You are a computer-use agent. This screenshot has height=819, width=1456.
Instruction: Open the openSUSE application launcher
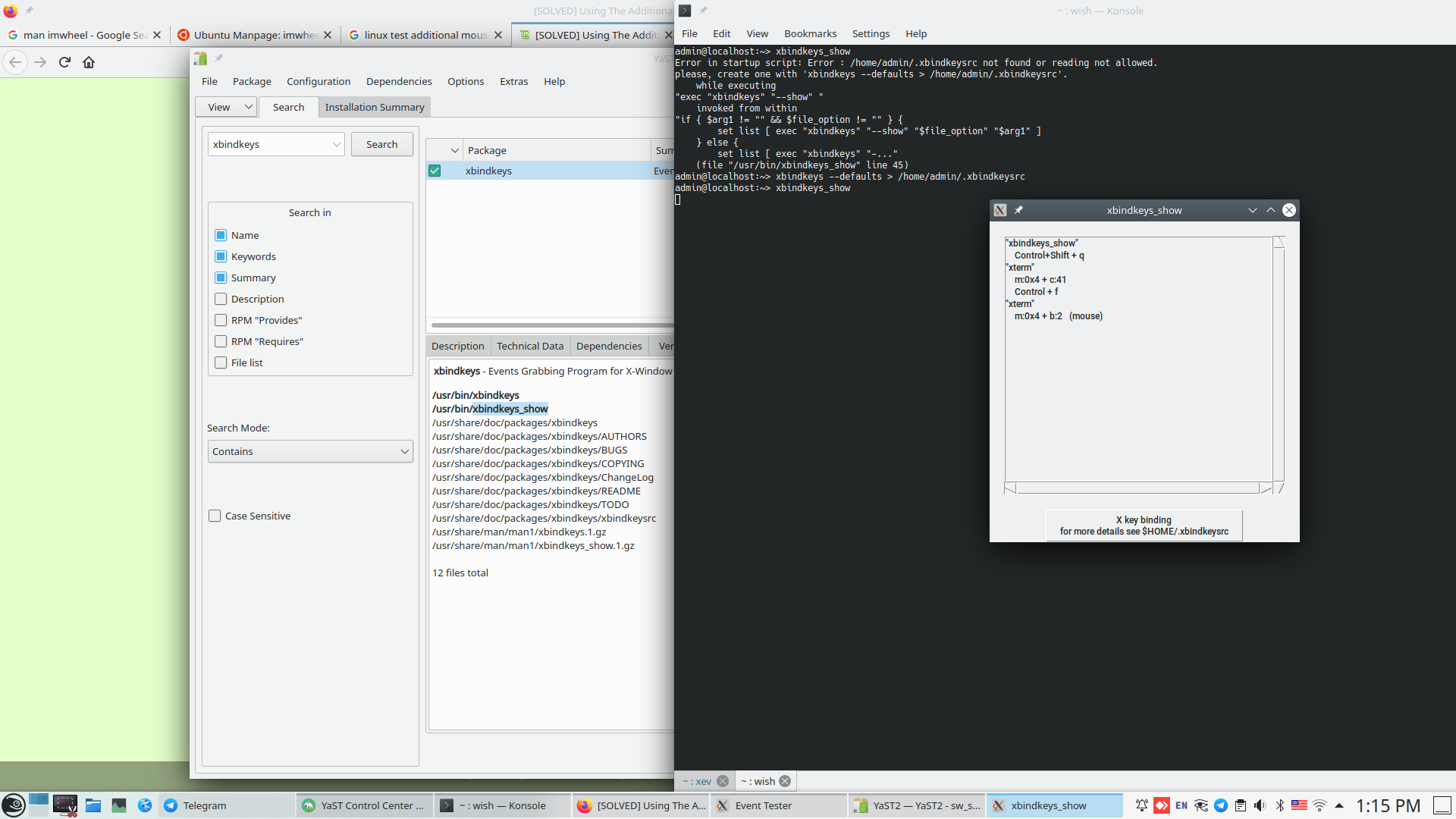click(14, 805)
